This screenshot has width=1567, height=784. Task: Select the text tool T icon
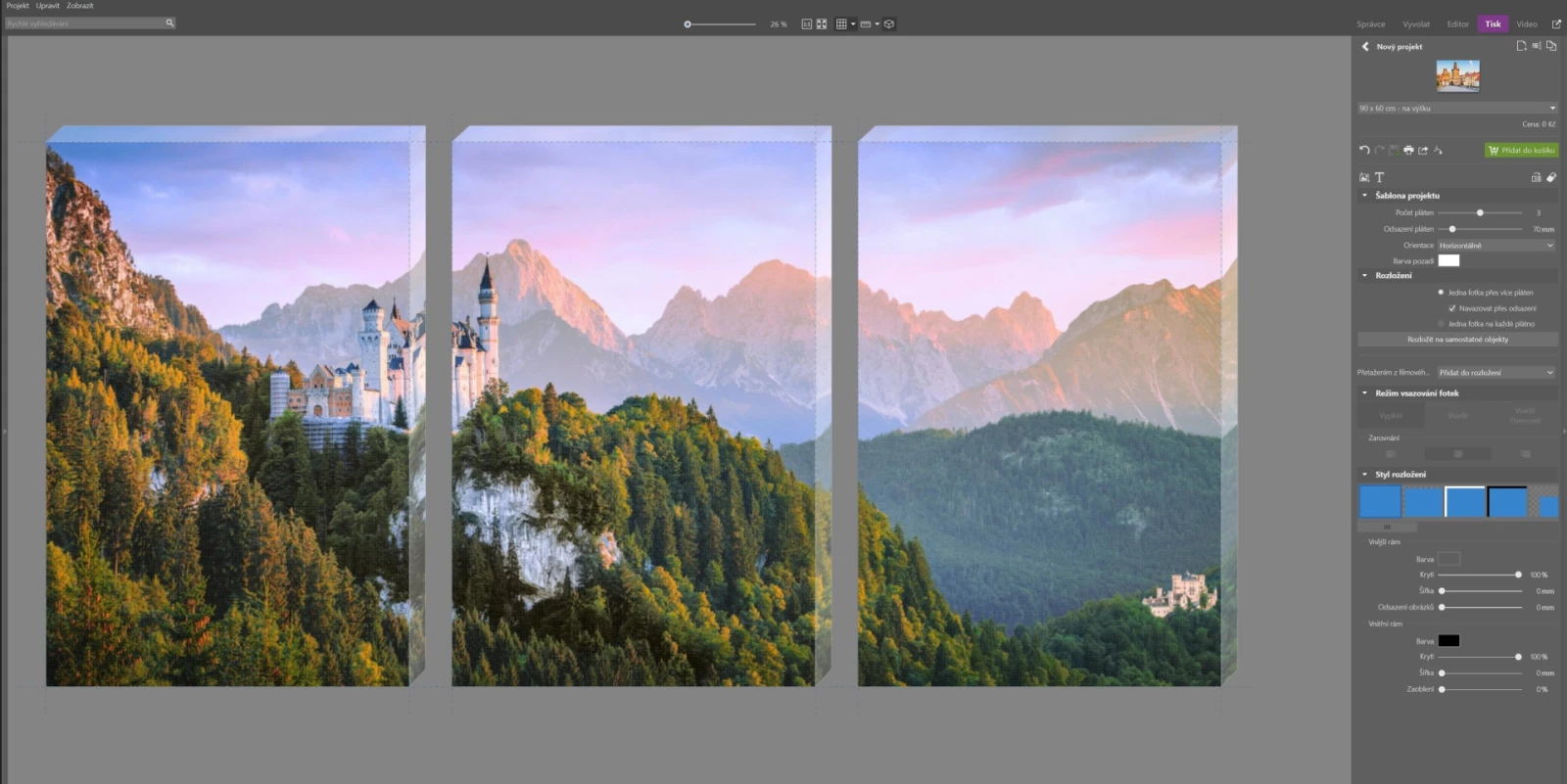[1379, 177]
